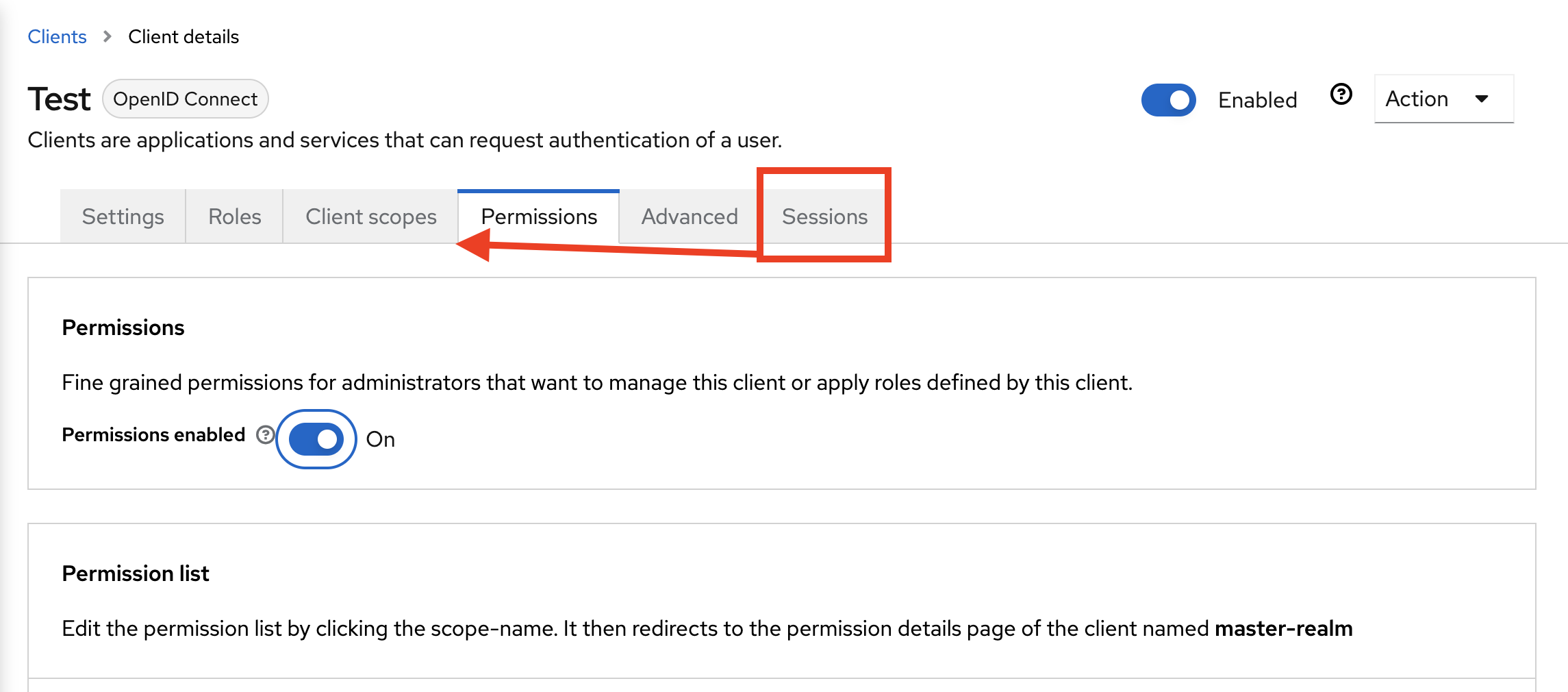Switch to the Roles tab

coord(233,217)
